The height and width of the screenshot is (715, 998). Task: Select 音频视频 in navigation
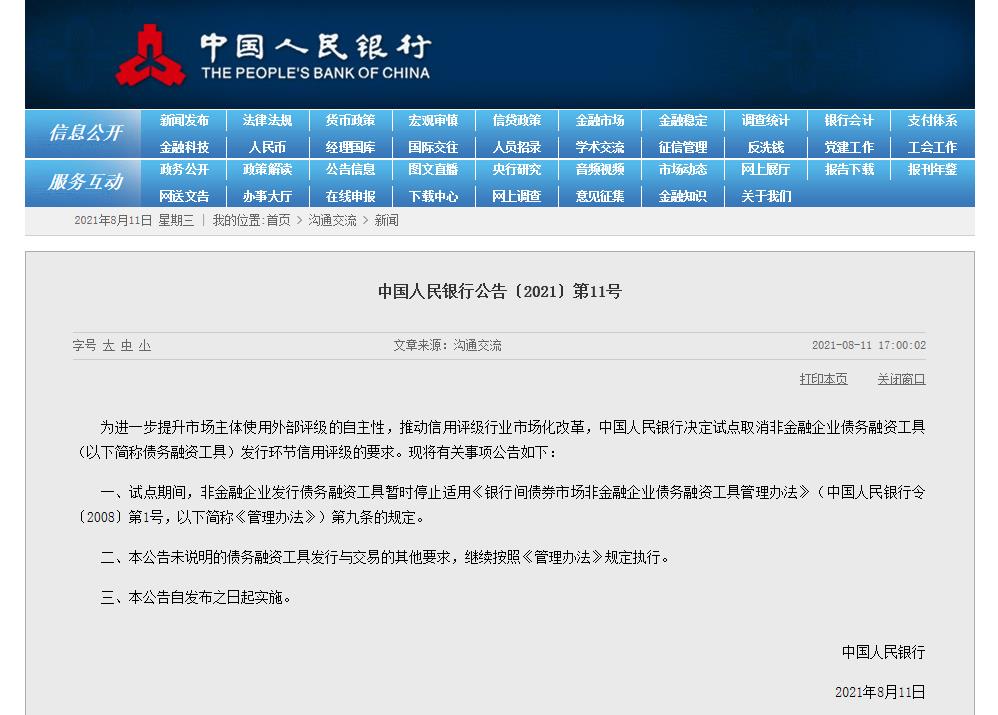[x=600, y=169]
